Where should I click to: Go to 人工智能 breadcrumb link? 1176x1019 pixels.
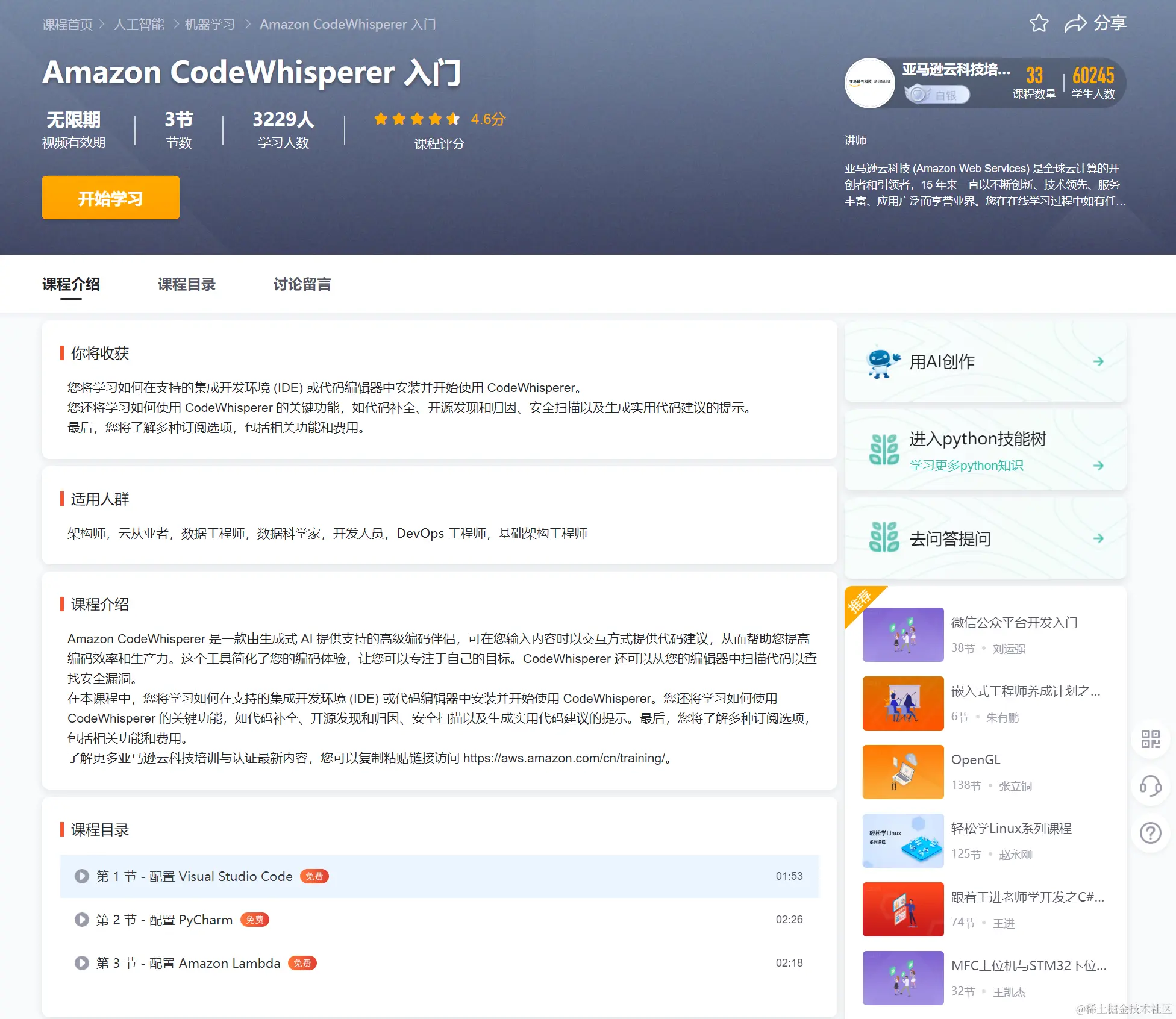[x=139, y=25]
